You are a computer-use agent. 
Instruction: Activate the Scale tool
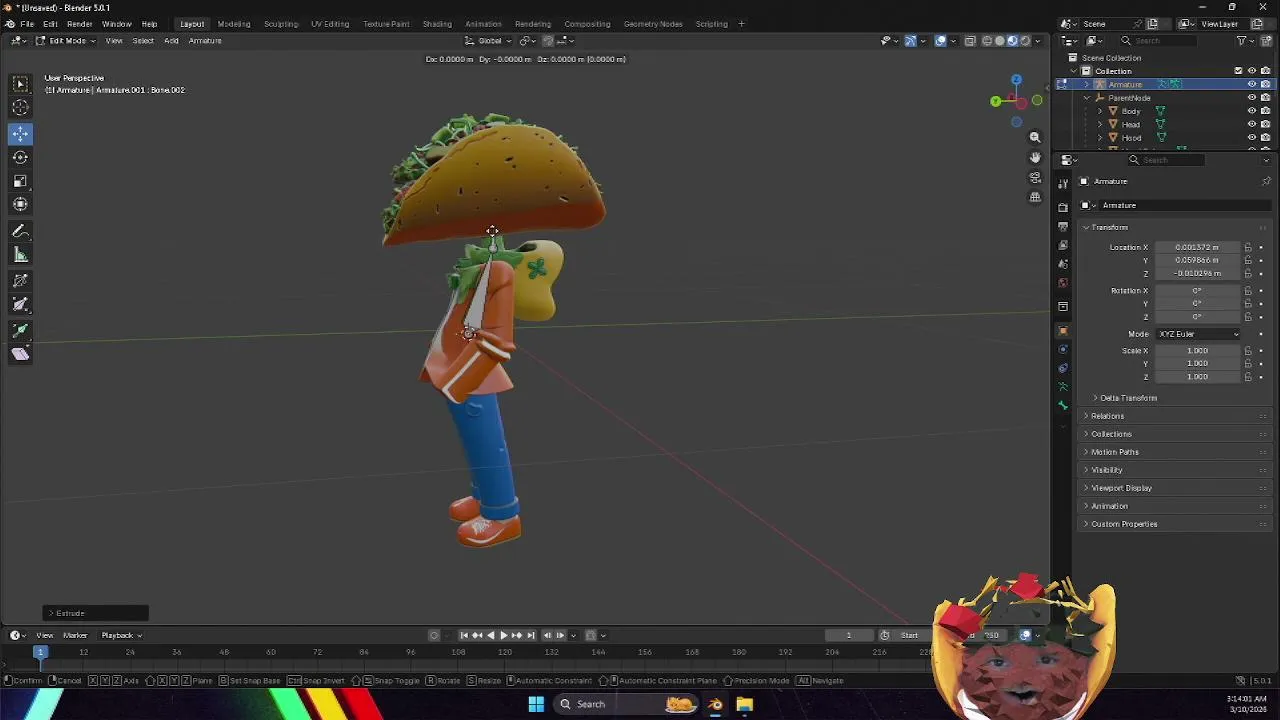pos(20,181)
